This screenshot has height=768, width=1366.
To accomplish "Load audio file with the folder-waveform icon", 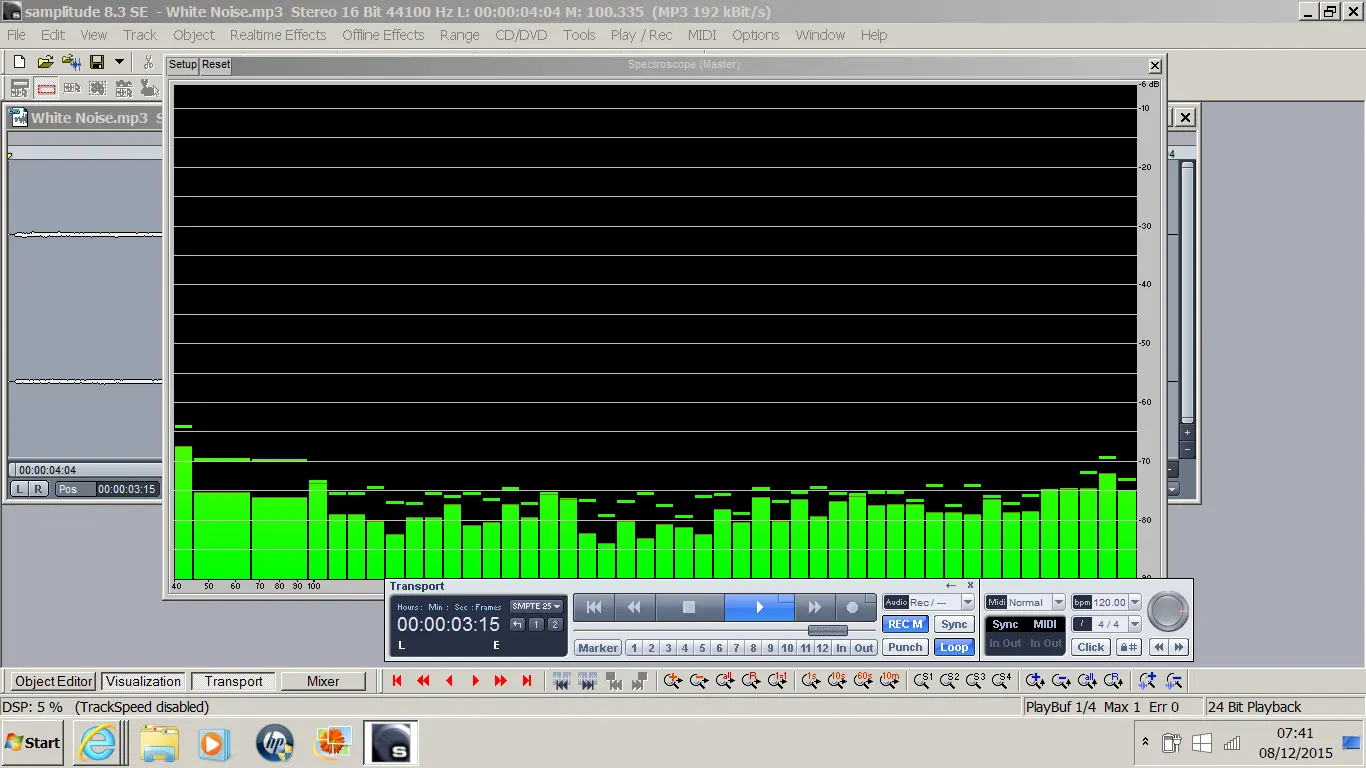I will click(x=71, y=62).
